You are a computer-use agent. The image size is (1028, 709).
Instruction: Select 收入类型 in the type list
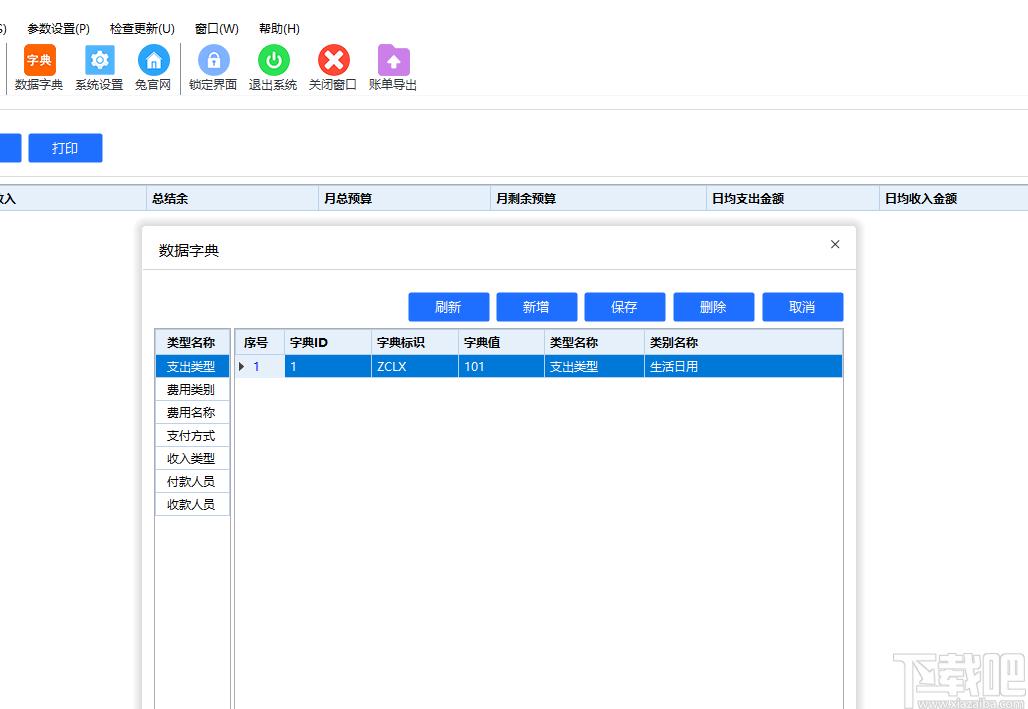click(x=192, y=458)
